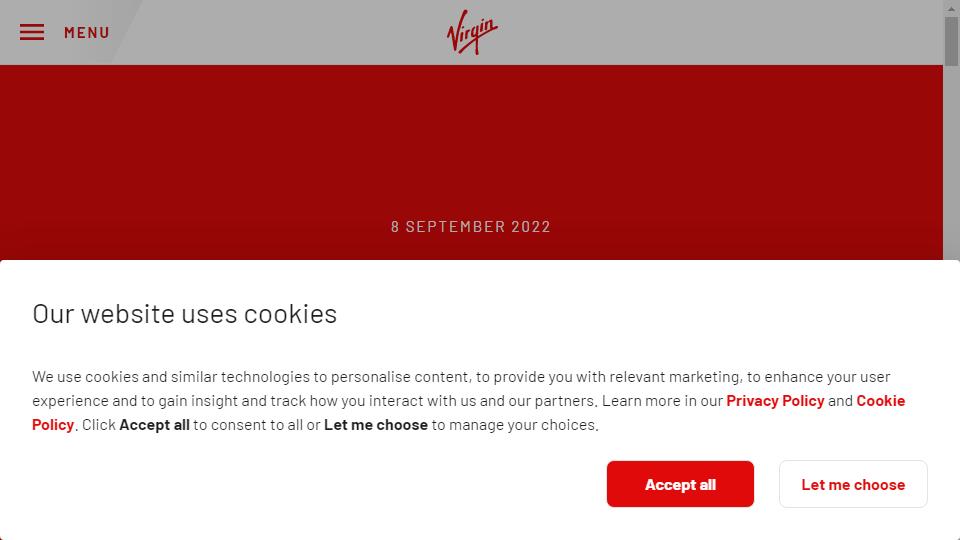Viewport: 960px width, 540px height.
Task: Click bold 'Accept all' text in paragraph
Action: coord(154,424)
